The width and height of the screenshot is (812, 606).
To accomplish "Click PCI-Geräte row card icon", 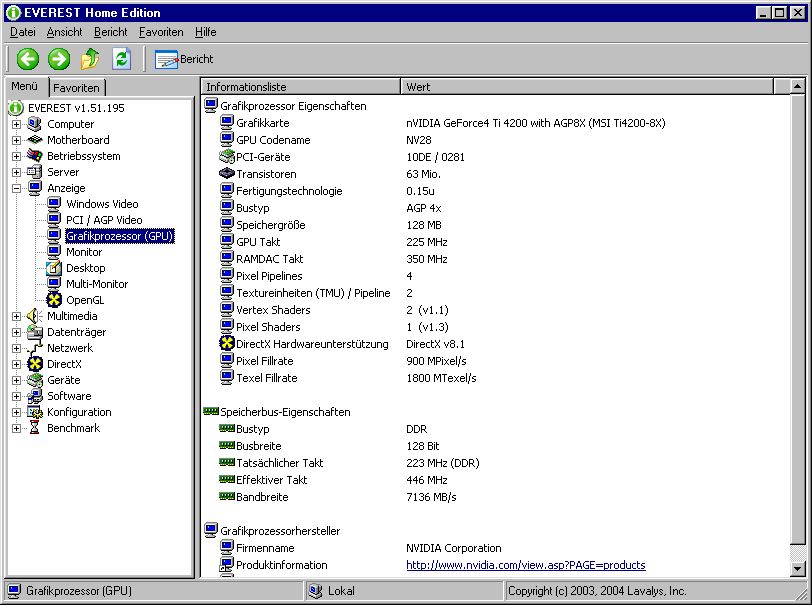I will pos(227,156).
